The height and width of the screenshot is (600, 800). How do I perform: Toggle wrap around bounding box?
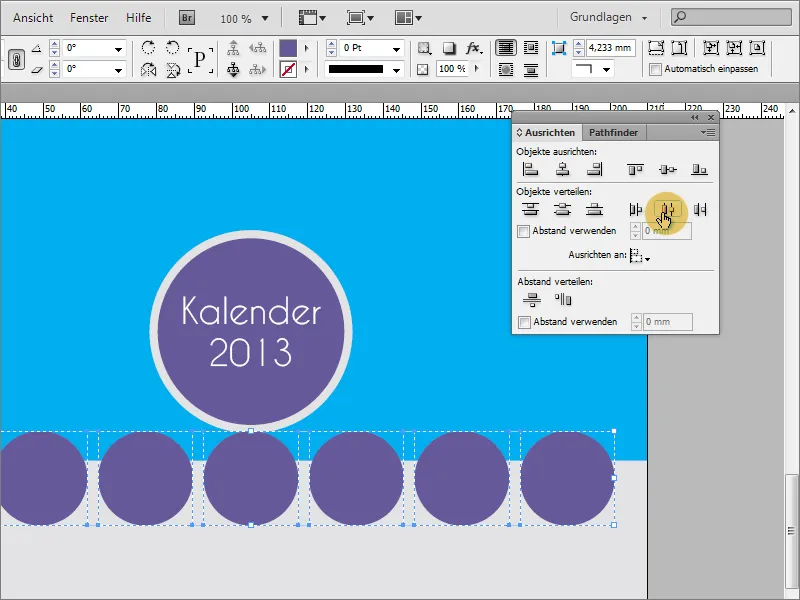point(531,48)
